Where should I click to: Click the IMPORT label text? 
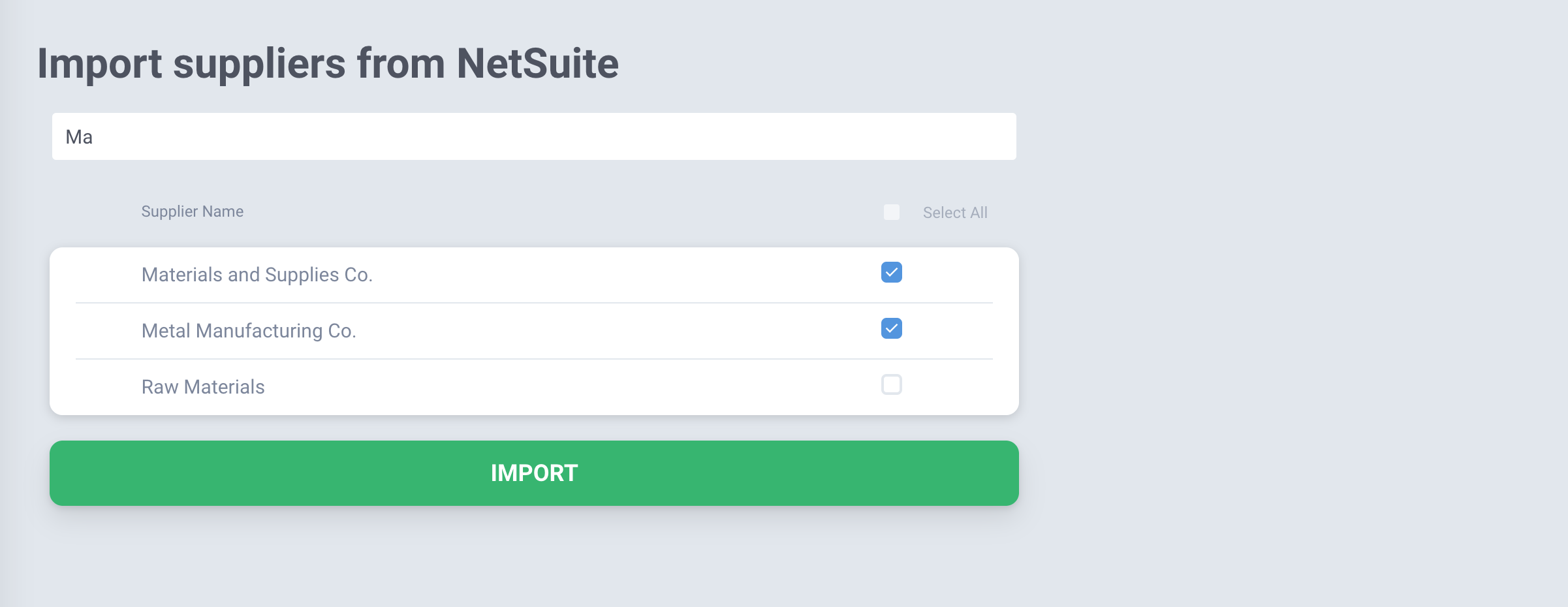pos(534,473)
